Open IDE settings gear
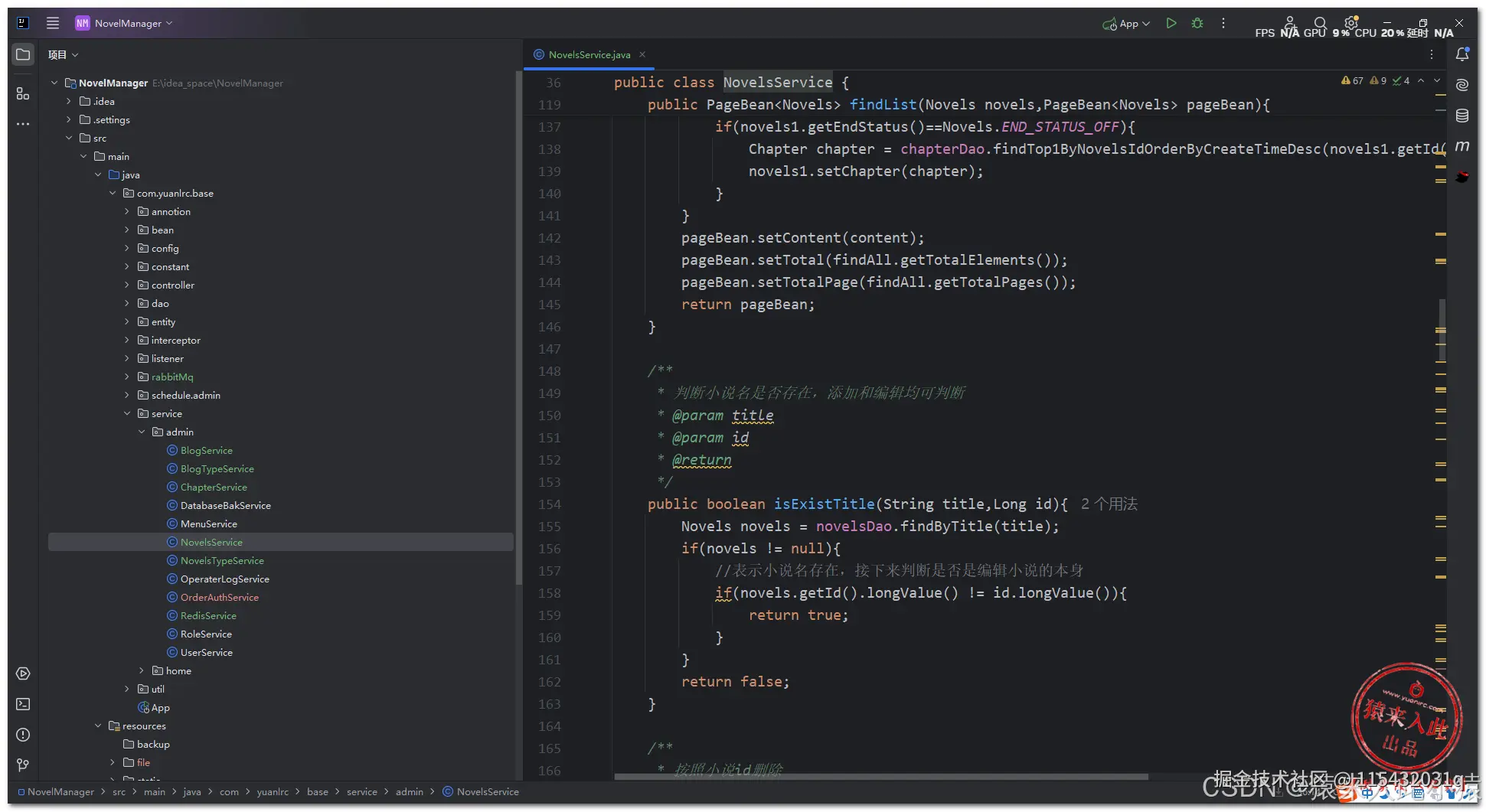 point(1351,23)
